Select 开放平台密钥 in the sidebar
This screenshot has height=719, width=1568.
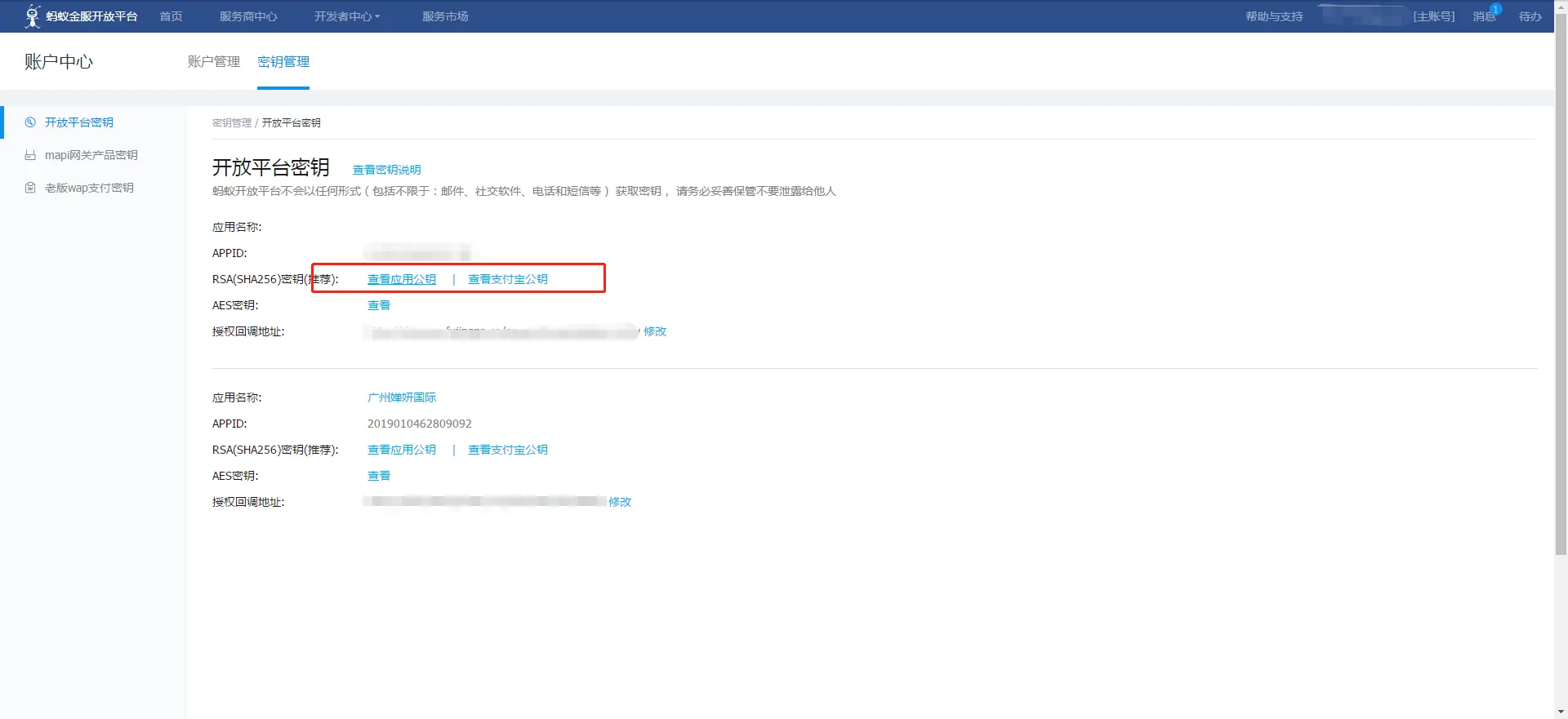pos(79,122)
